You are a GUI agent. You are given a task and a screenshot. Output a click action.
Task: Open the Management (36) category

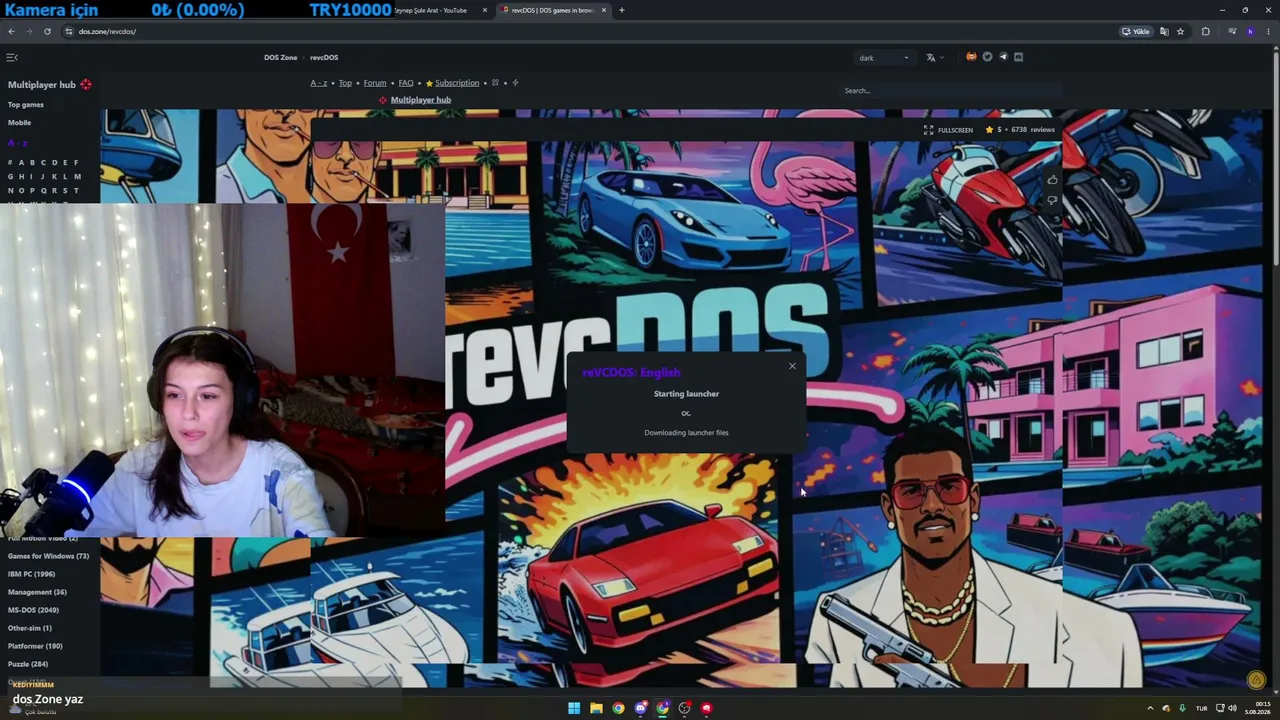(x=37, y=592)
